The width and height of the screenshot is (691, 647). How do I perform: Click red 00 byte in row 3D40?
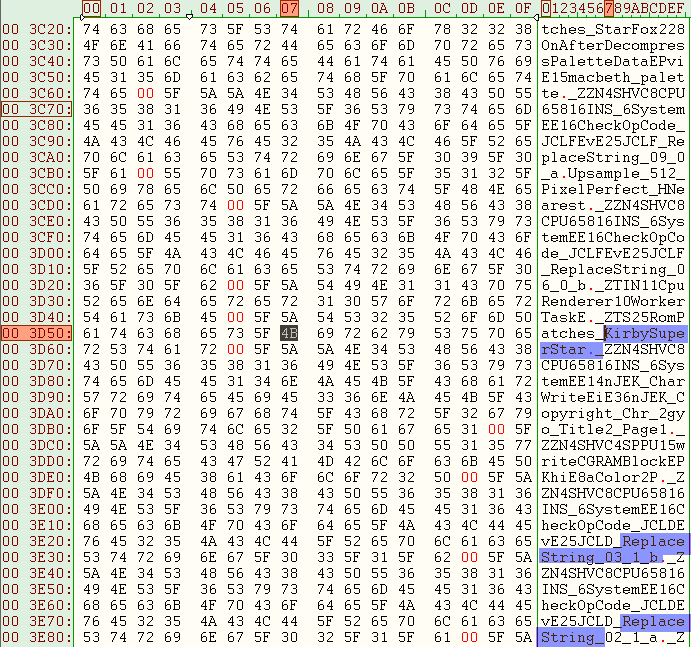[x=235, y=317]
